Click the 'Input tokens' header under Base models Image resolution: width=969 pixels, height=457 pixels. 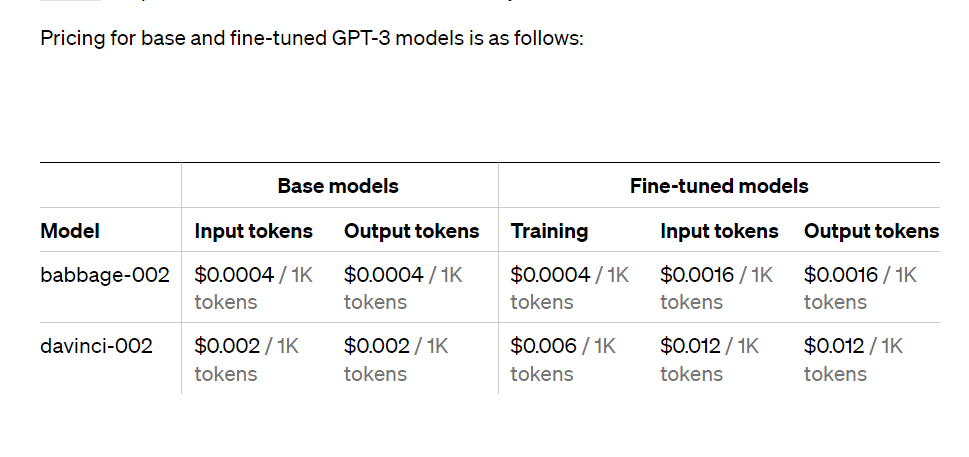point(253,231)
